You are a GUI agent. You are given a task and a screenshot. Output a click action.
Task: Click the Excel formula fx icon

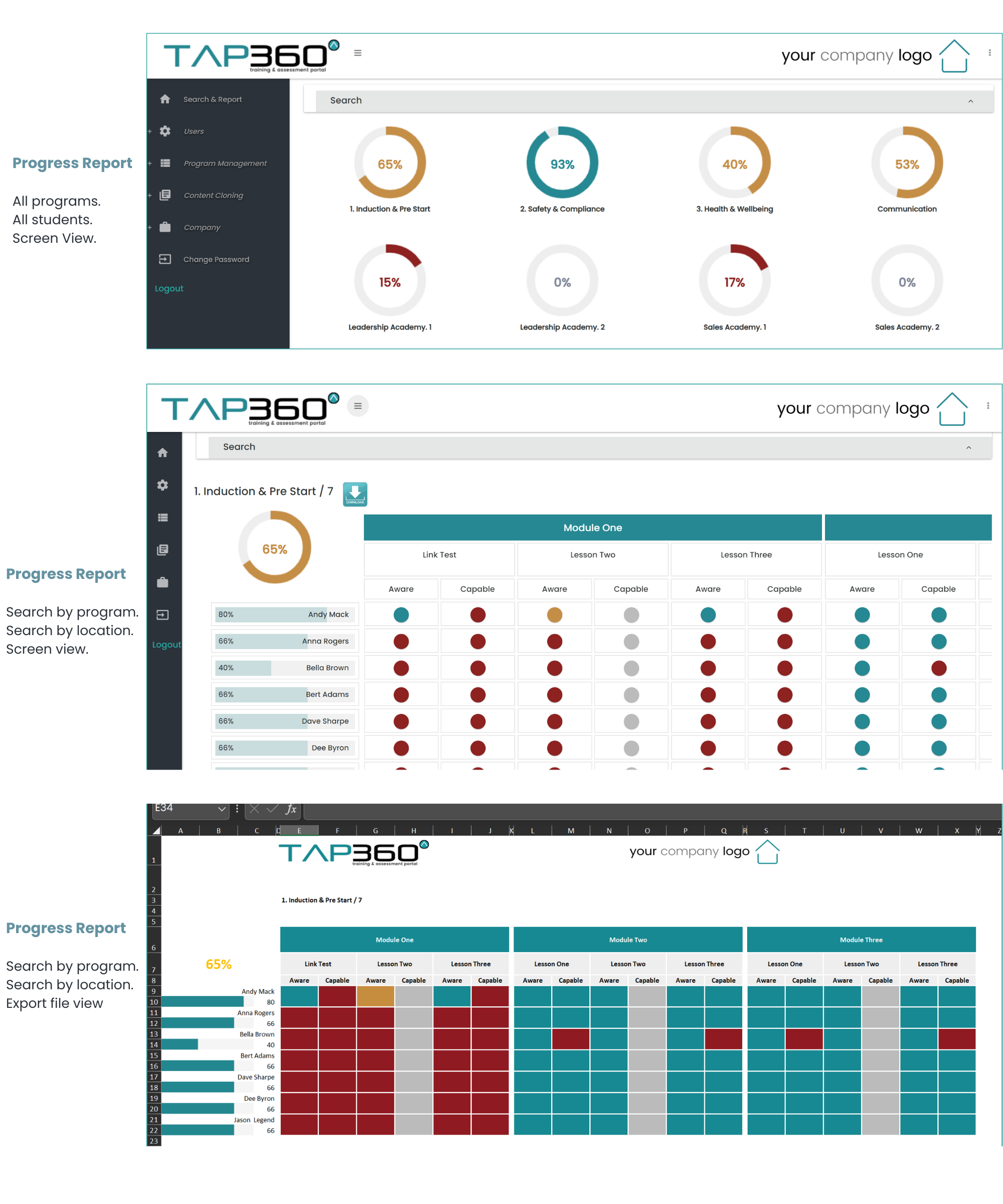tap(291, 808)
